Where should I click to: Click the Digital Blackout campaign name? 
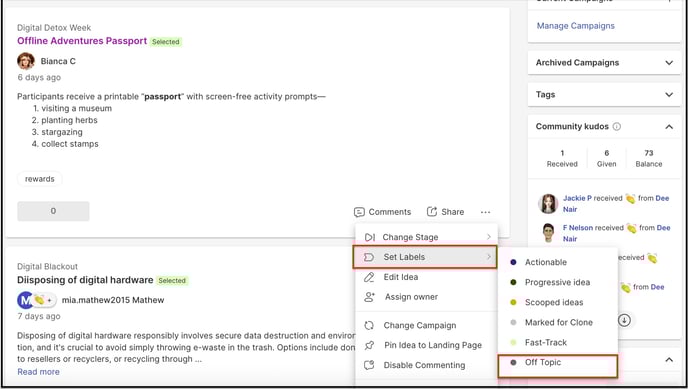tap(47, 267)
